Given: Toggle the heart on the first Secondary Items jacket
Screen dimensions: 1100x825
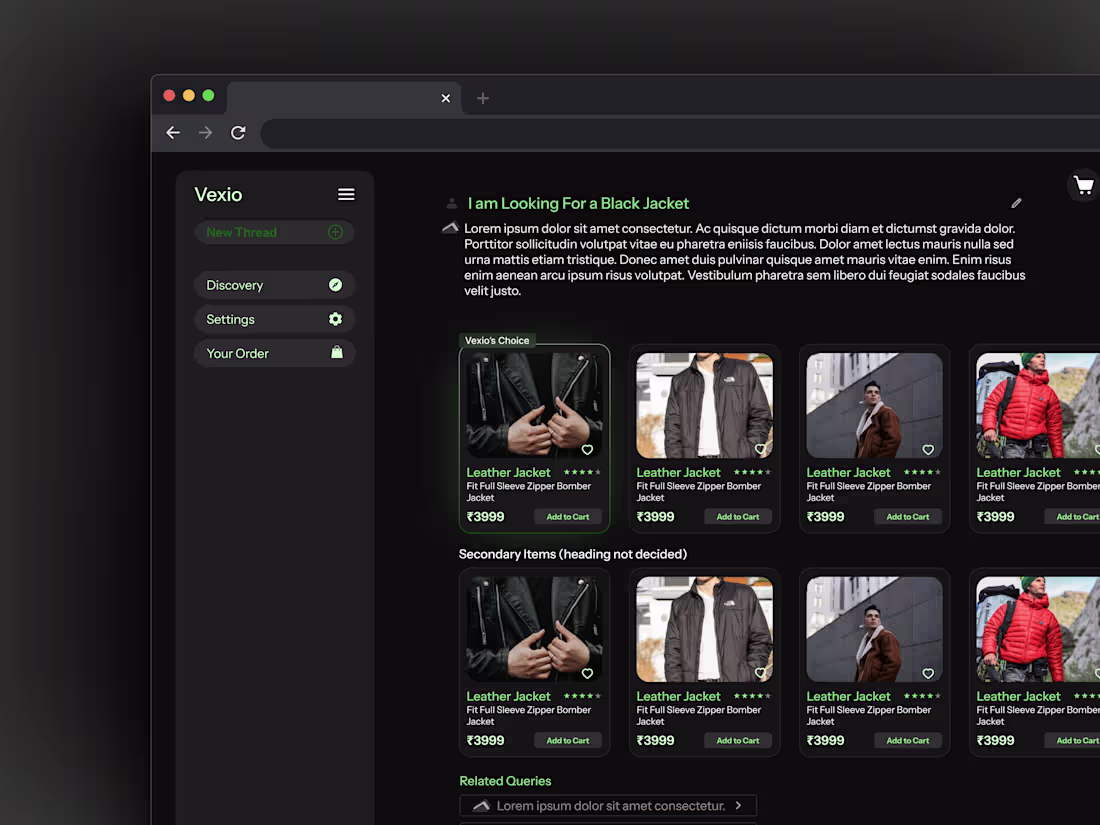Looking at the screenshot, I should pyautogui.click(x=587, y=673).
